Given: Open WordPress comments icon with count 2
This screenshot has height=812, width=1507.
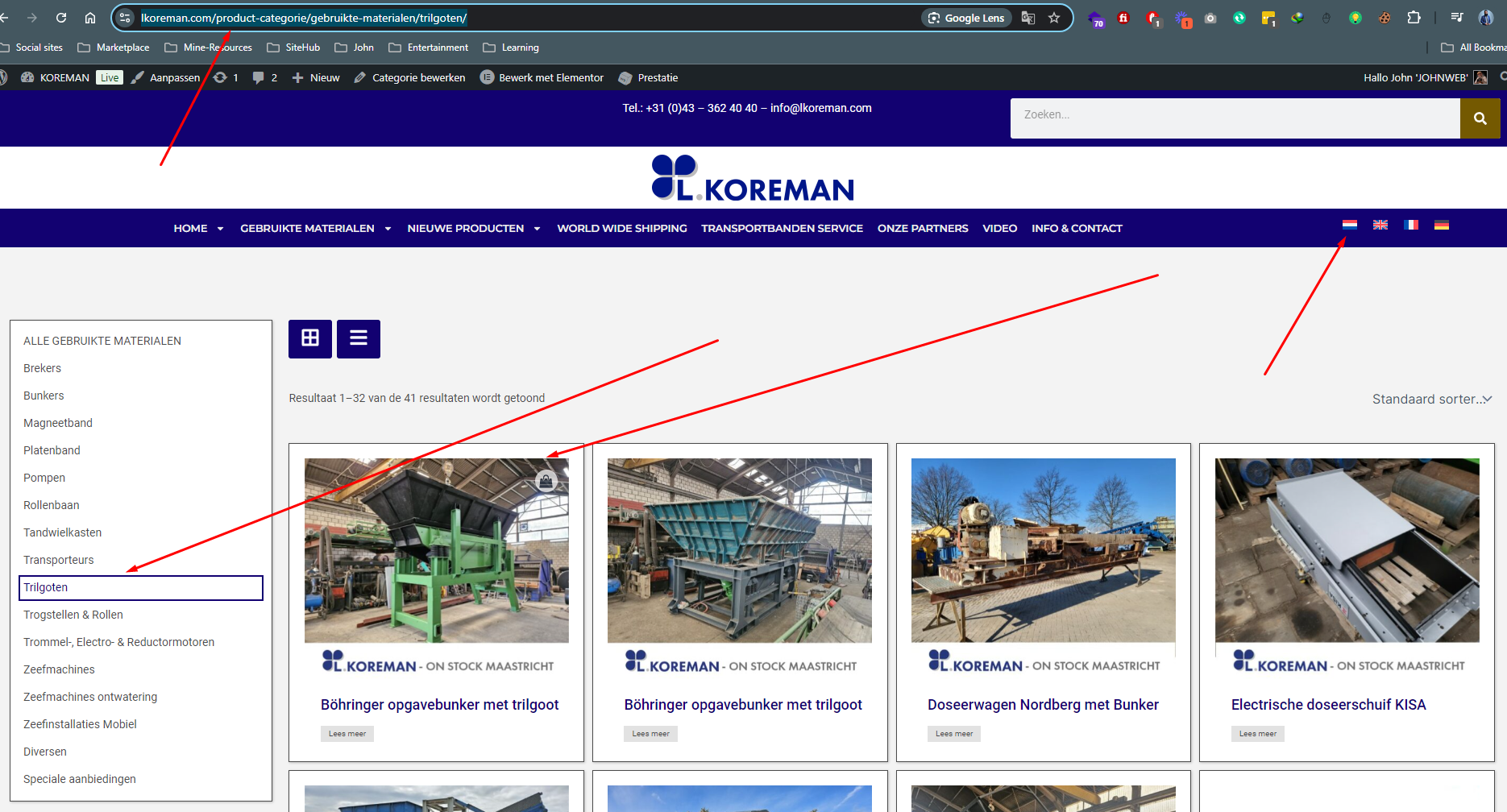Looking at the screenshot, I should [265, 77].
